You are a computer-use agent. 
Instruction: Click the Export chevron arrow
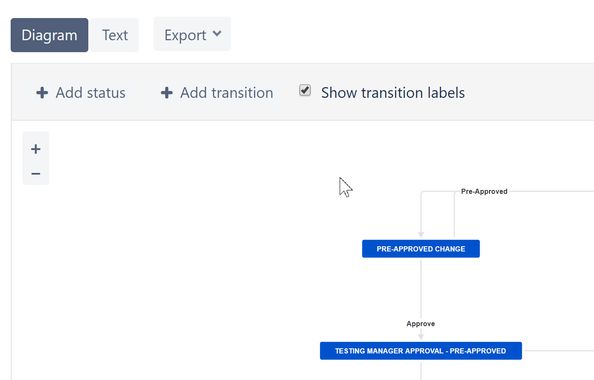pyautogui.click(x=217, y=34)
